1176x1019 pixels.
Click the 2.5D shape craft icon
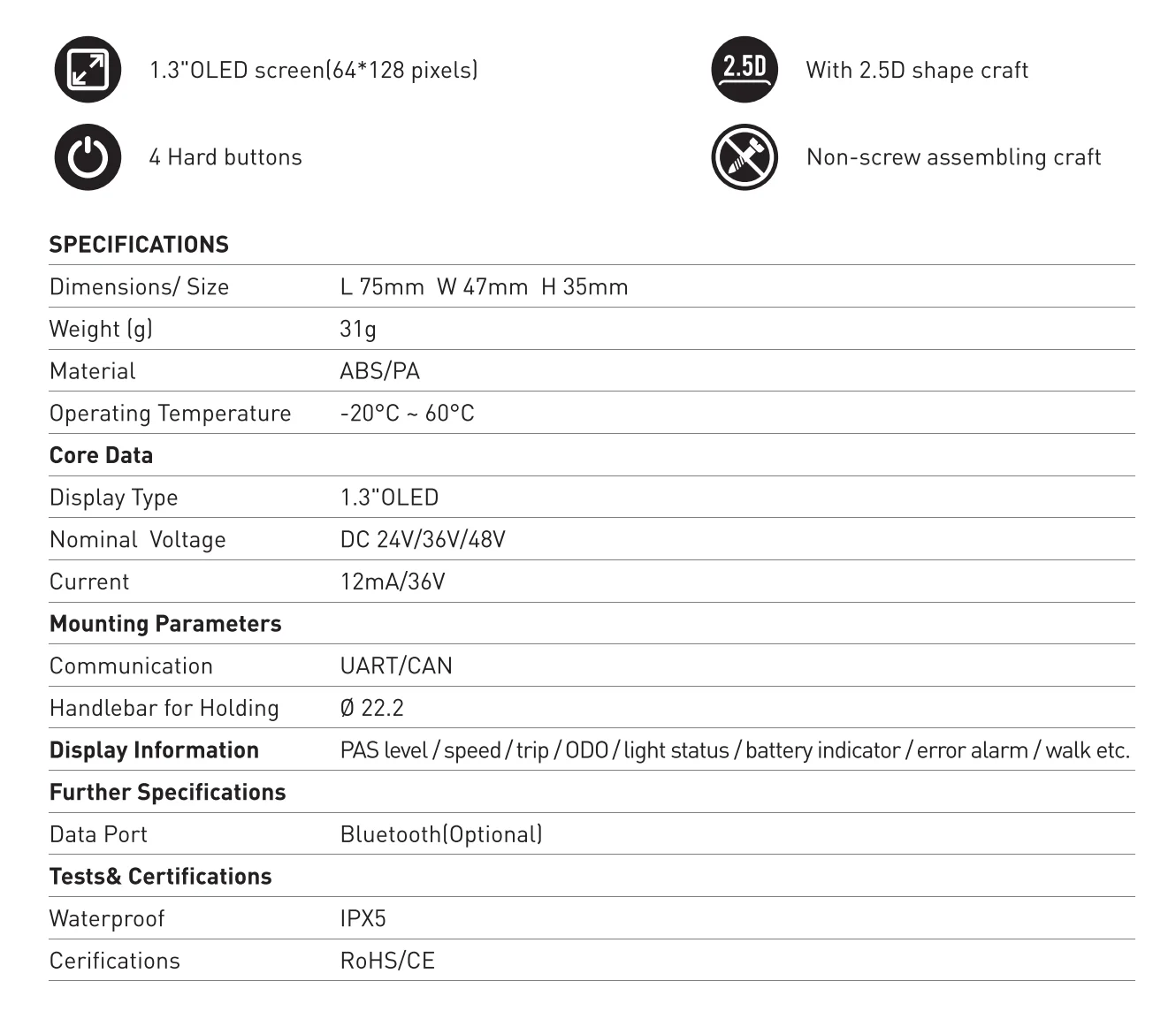click(745, 70)
